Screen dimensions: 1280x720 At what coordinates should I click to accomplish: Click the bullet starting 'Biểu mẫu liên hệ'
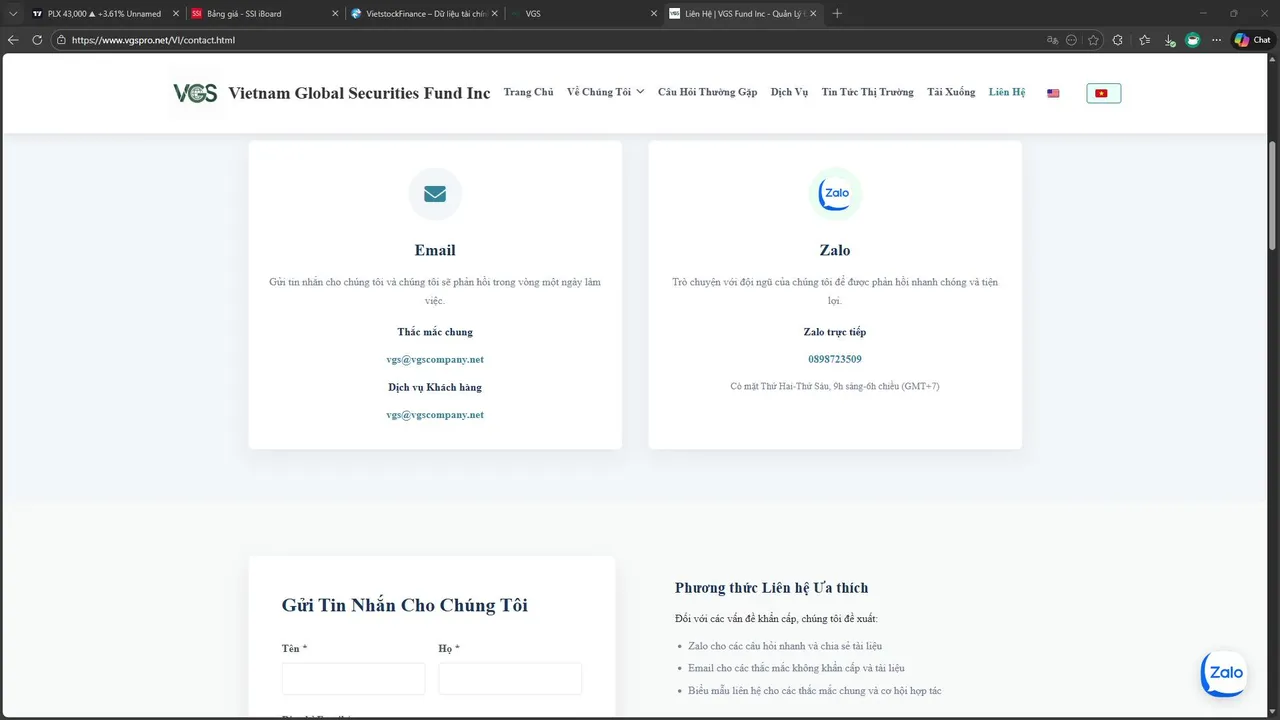tap(815, 691)
